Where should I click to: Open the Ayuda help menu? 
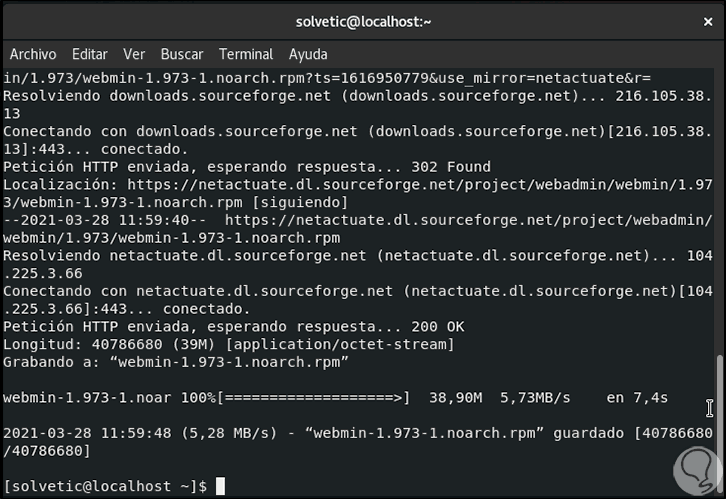(308, 54)
